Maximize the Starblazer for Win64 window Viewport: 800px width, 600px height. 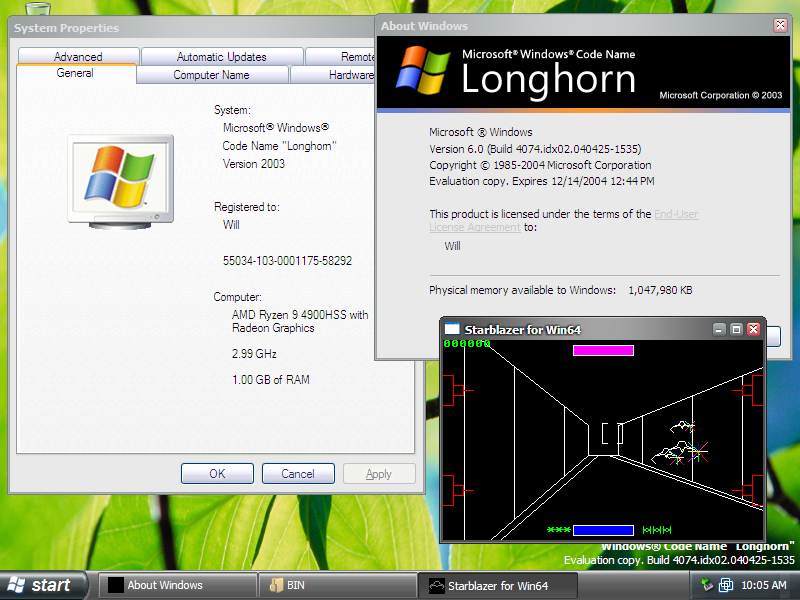tap(736, 329)
